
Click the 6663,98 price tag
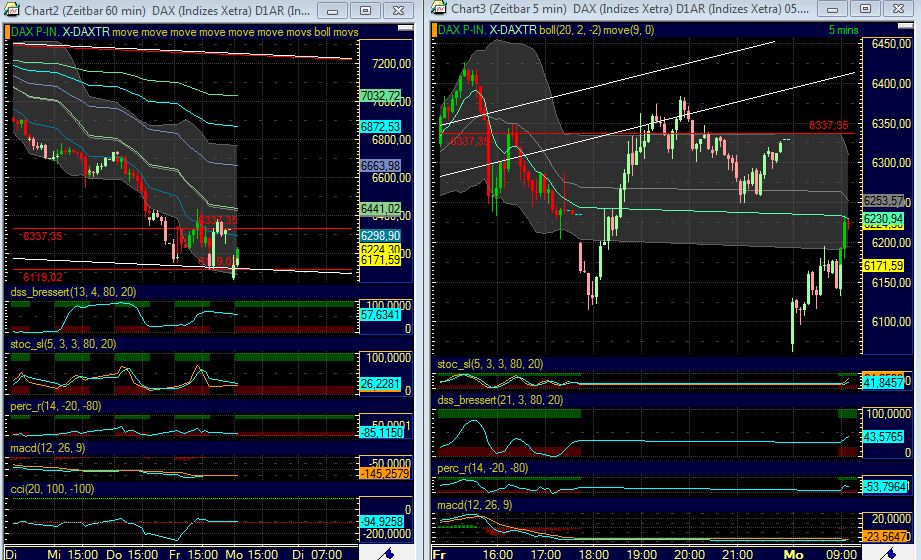pyautogui.click(x=380, y=166)
